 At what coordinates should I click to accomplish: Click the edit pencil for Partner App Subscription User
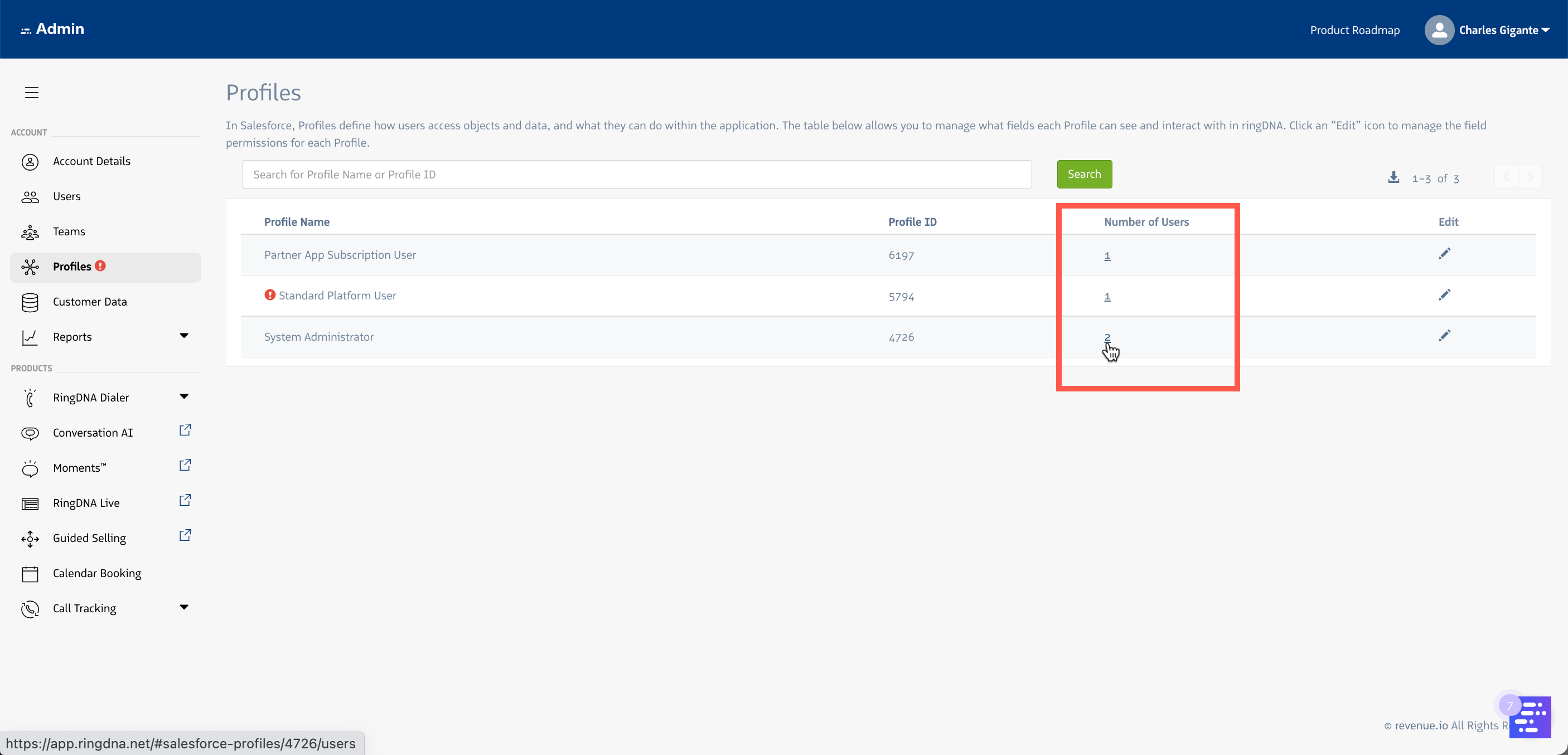click(1444, 254)
